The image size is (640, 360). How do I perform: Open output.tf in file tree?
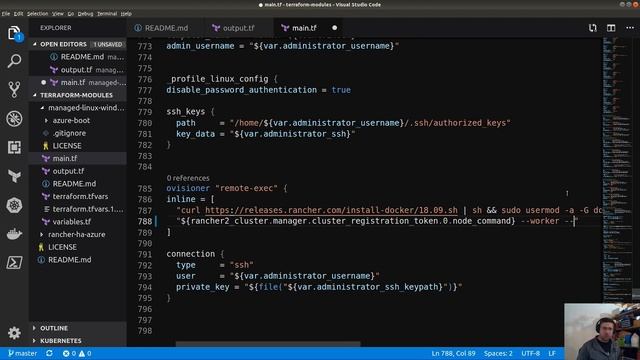click(78, 171)
